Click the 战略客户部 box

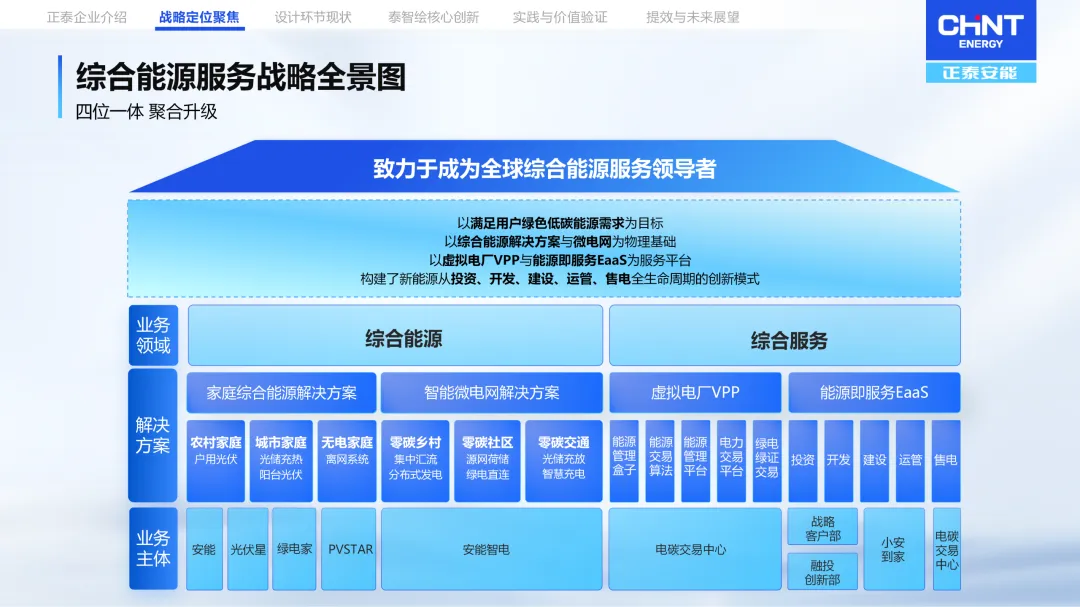click(822, 527)
